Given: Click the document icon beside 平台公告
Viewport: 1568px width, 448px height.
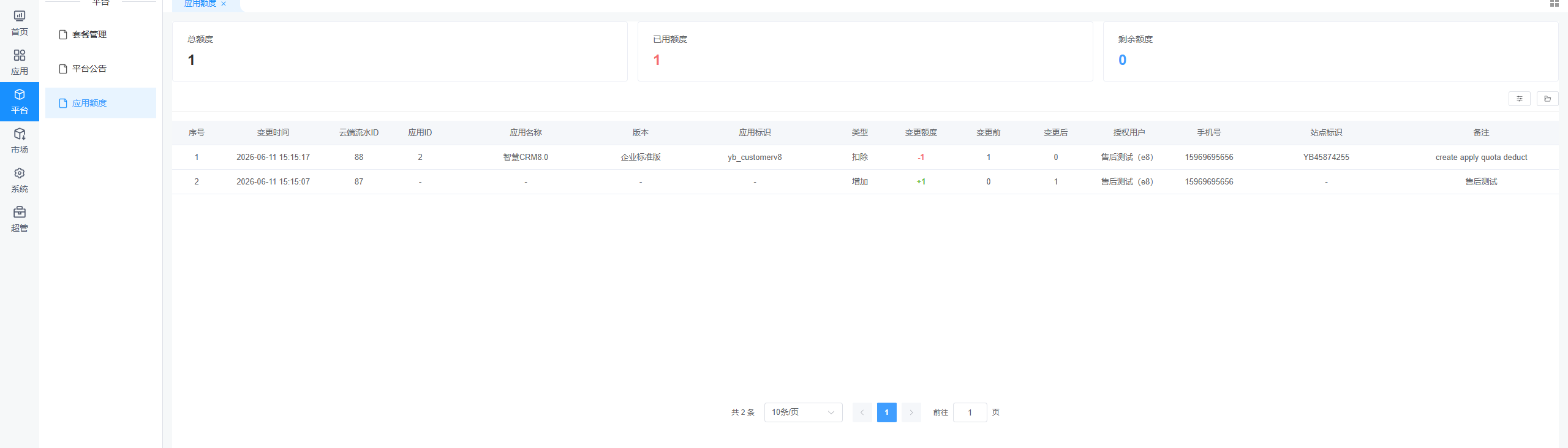Looking at the screenshot, I should pos(62,69).
